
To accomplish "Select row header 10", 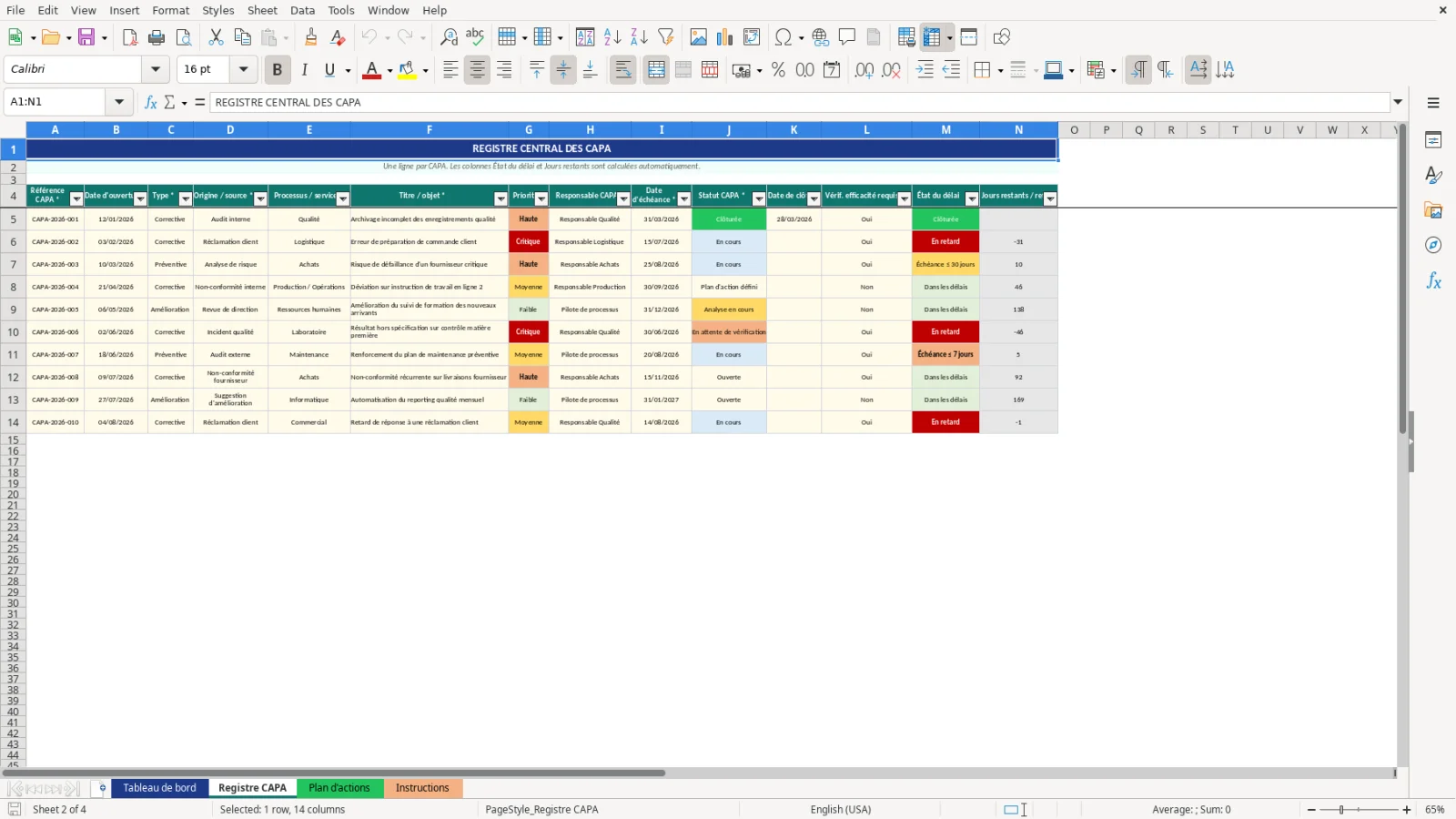I will (x=13, y=332).
